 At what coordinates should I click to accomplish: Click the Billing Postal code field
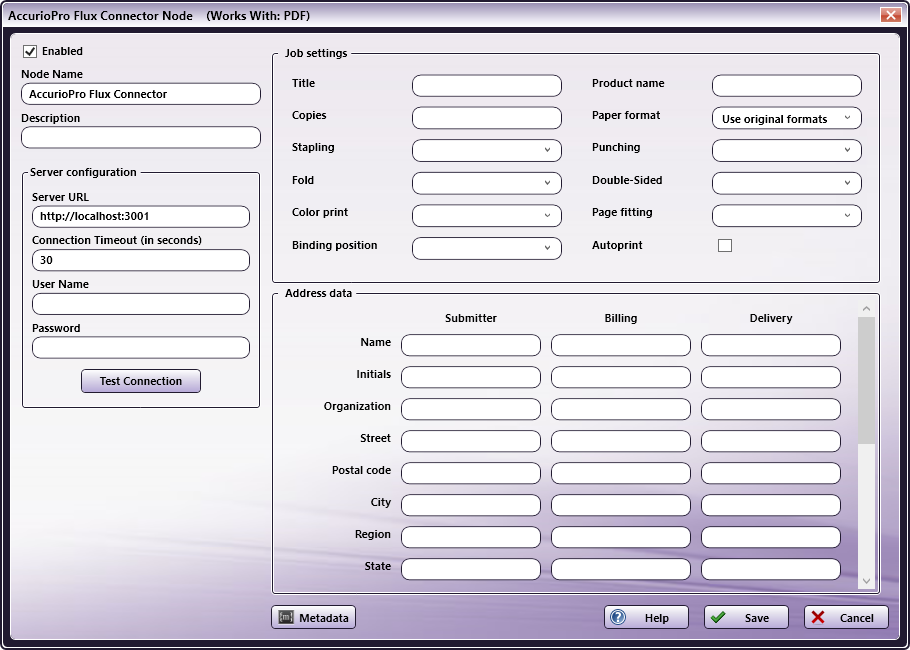(621, 473)
